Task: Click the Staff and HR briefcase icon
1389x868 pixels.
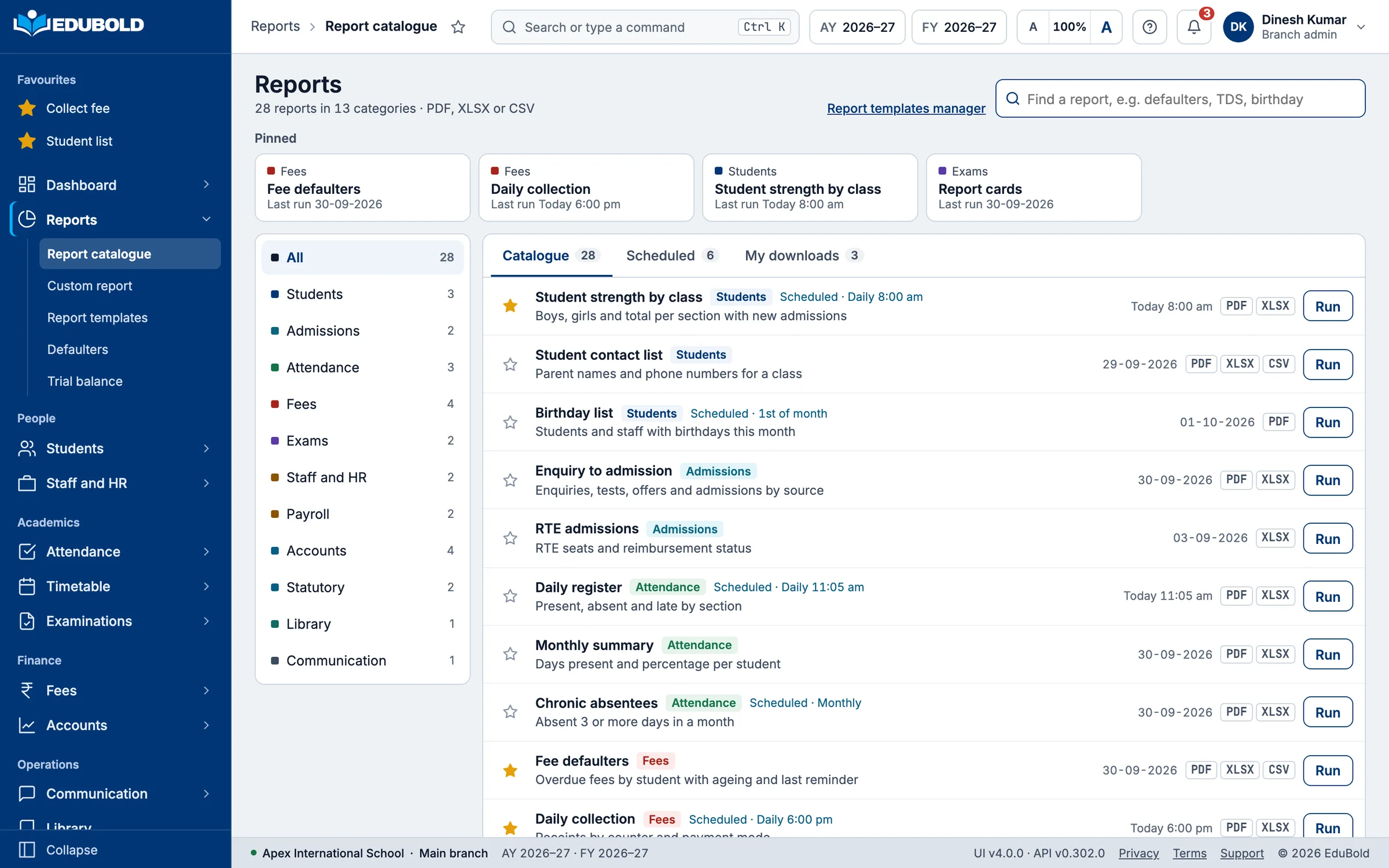Action: [x=27, y=483]
